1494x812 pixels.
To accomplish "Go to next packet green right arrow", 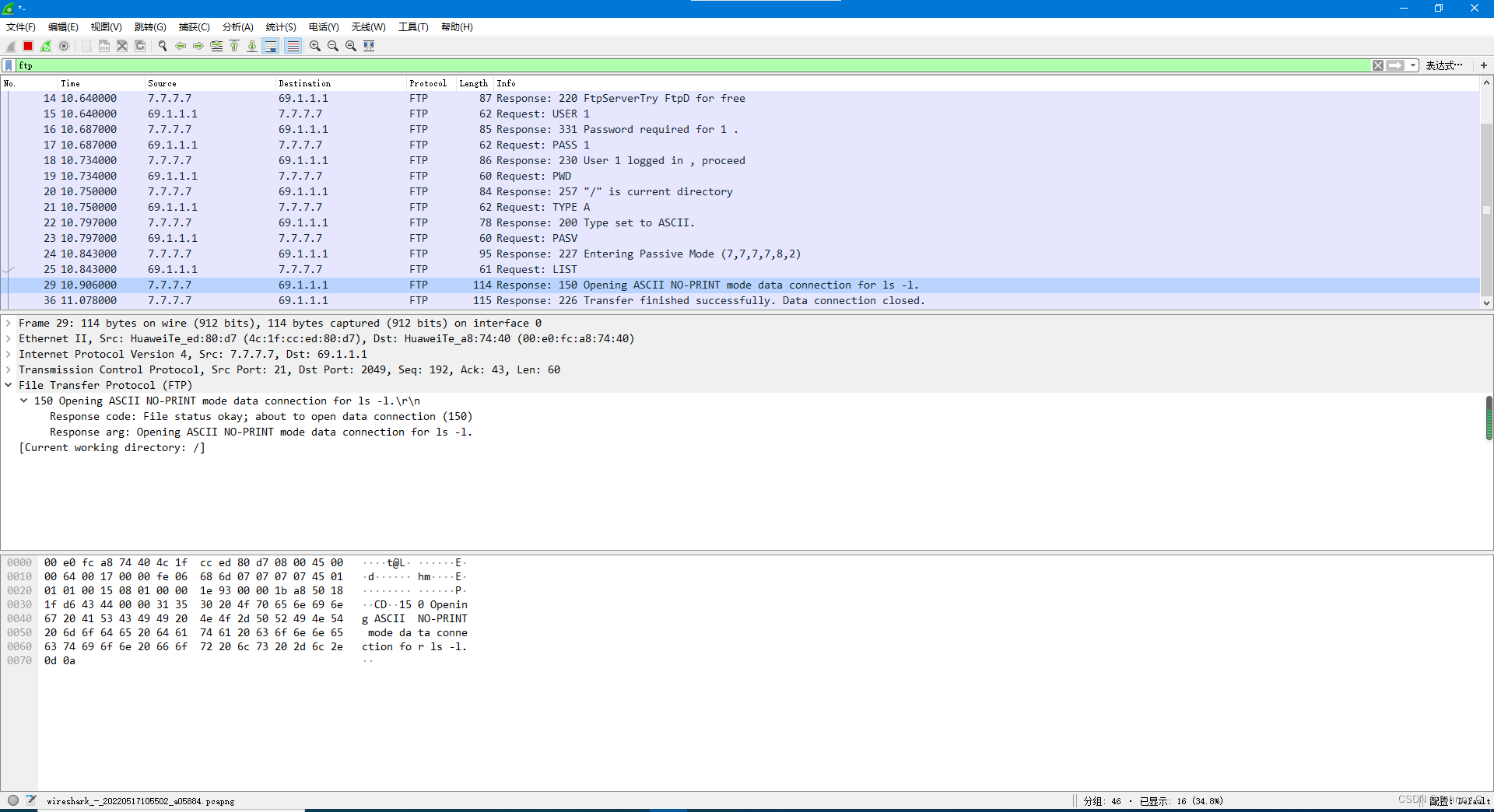I will pyautogui.click(x=198, y=46).
